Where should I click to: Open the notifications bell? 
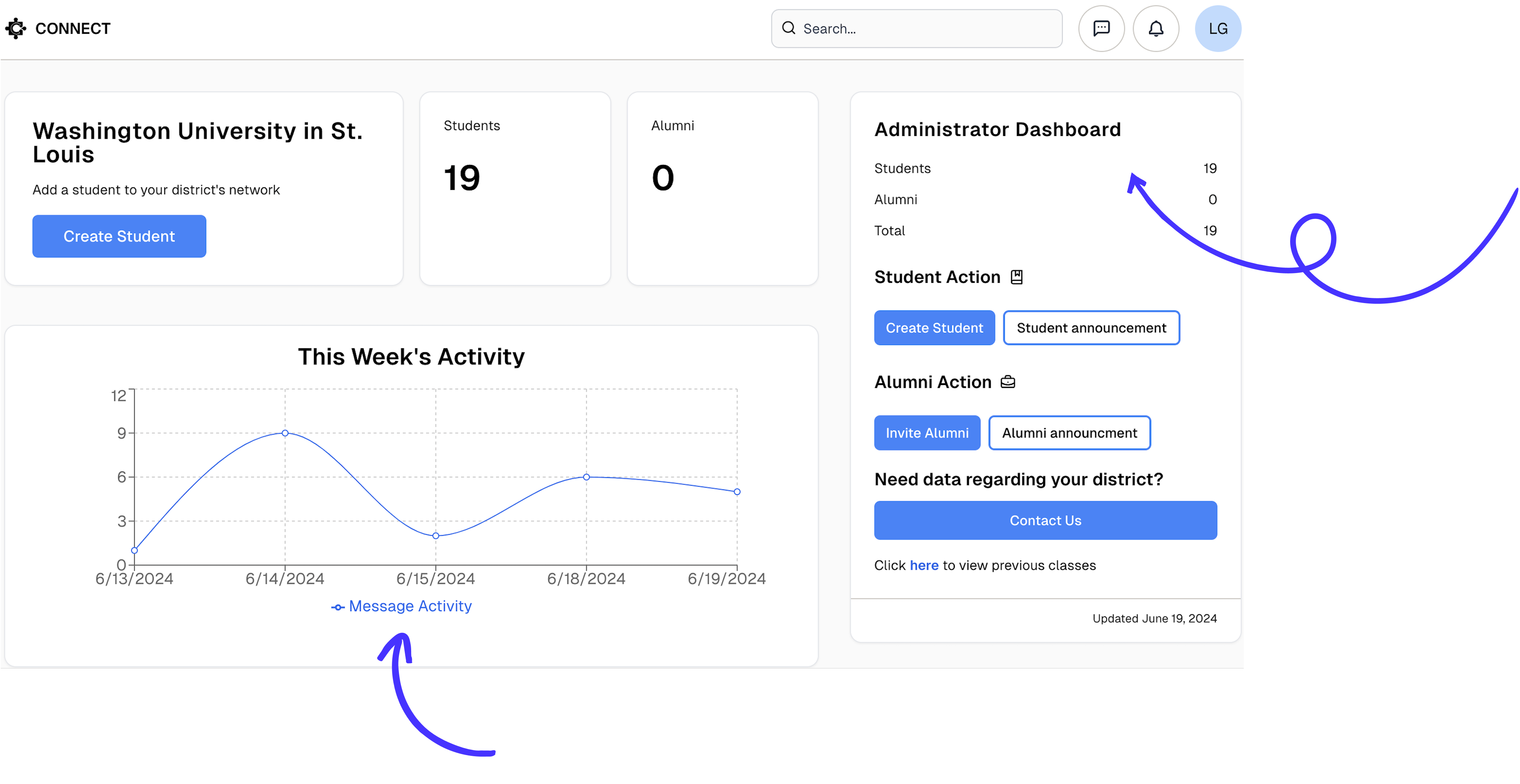pos(1155,28)
